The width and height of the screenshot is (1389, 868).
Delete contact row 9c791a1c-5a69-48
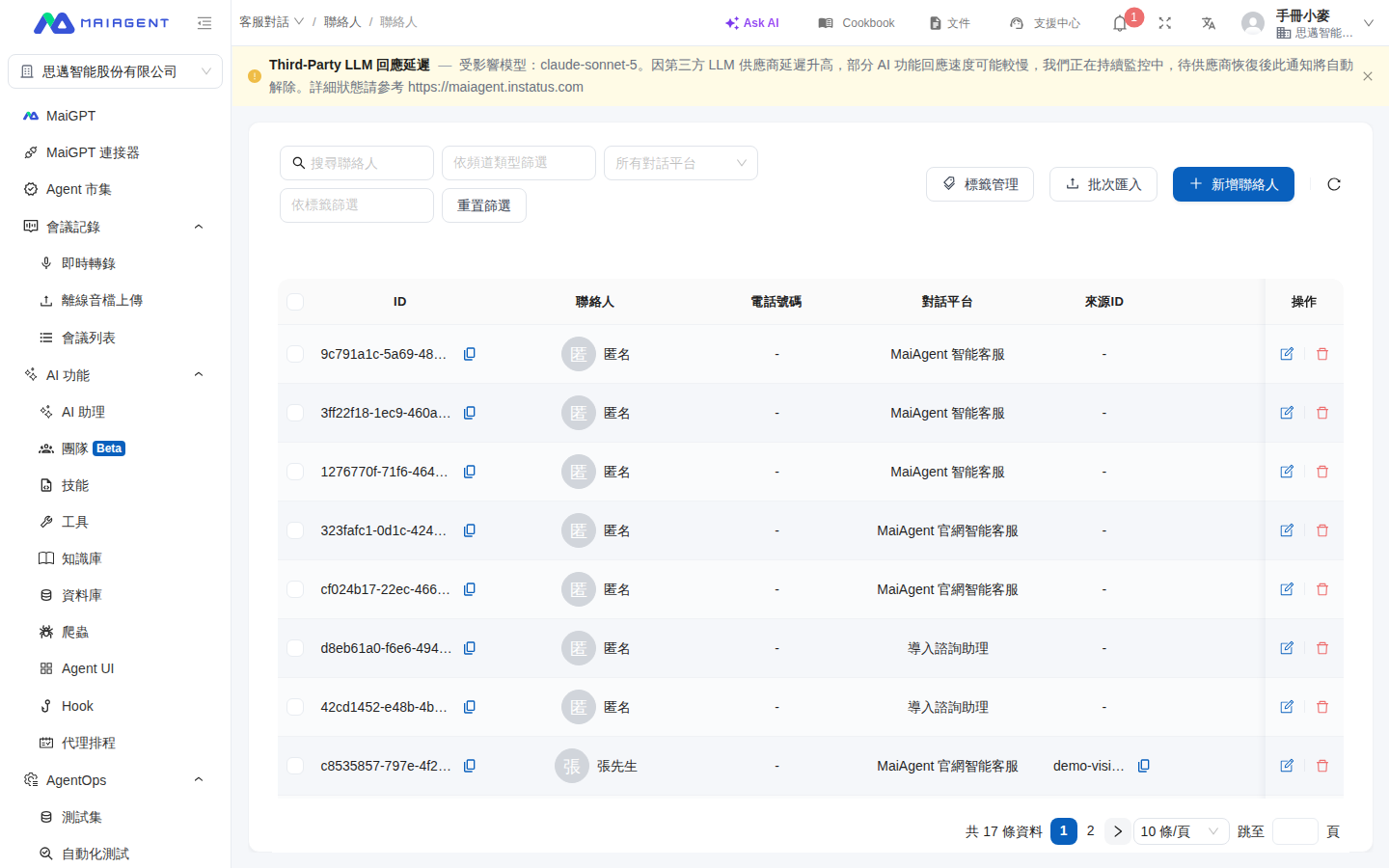pos(1322,354)
